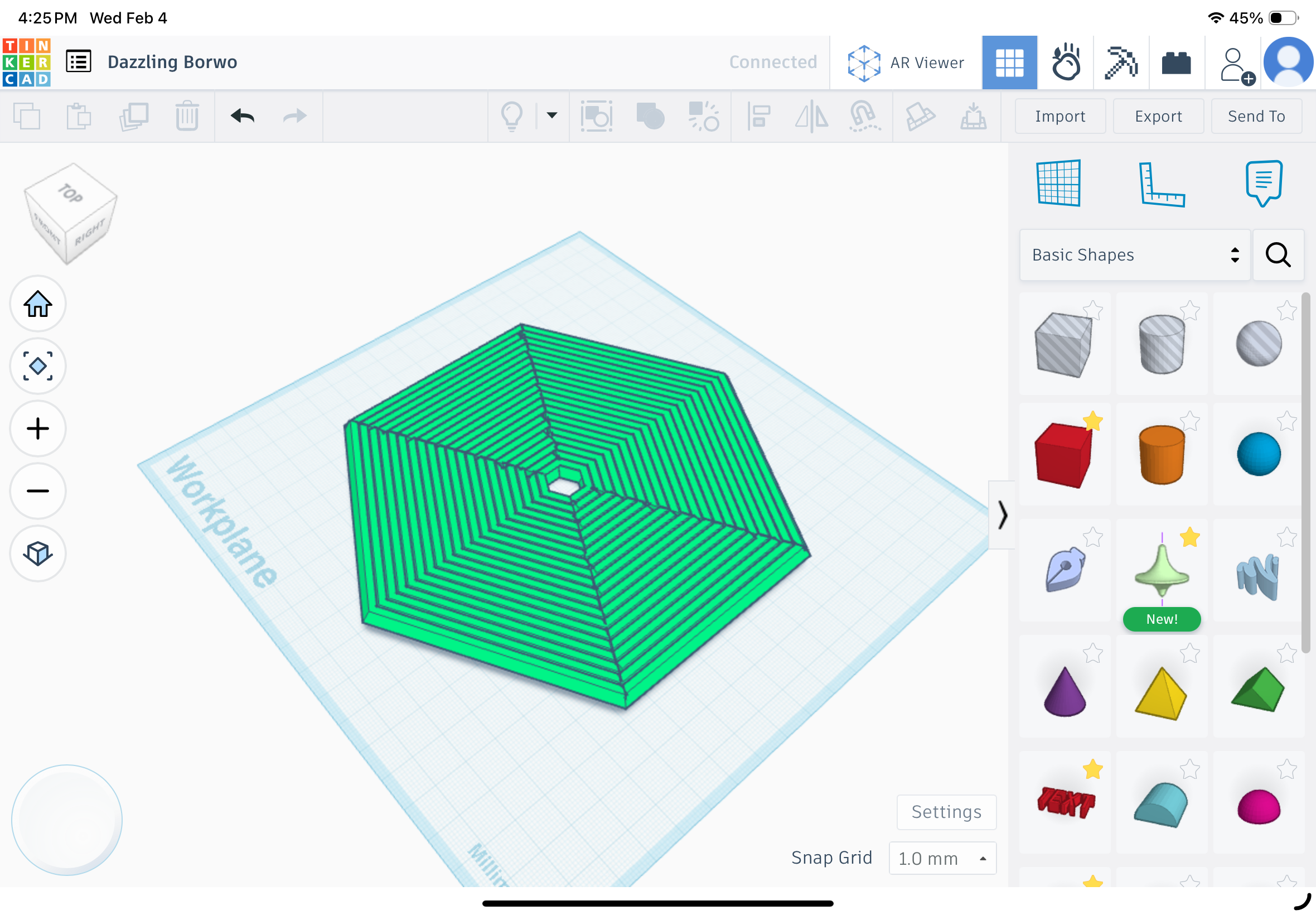The image size is (1316, 915).
Task: Click the Duplicate and repeat icon
Action: point(133,117)
